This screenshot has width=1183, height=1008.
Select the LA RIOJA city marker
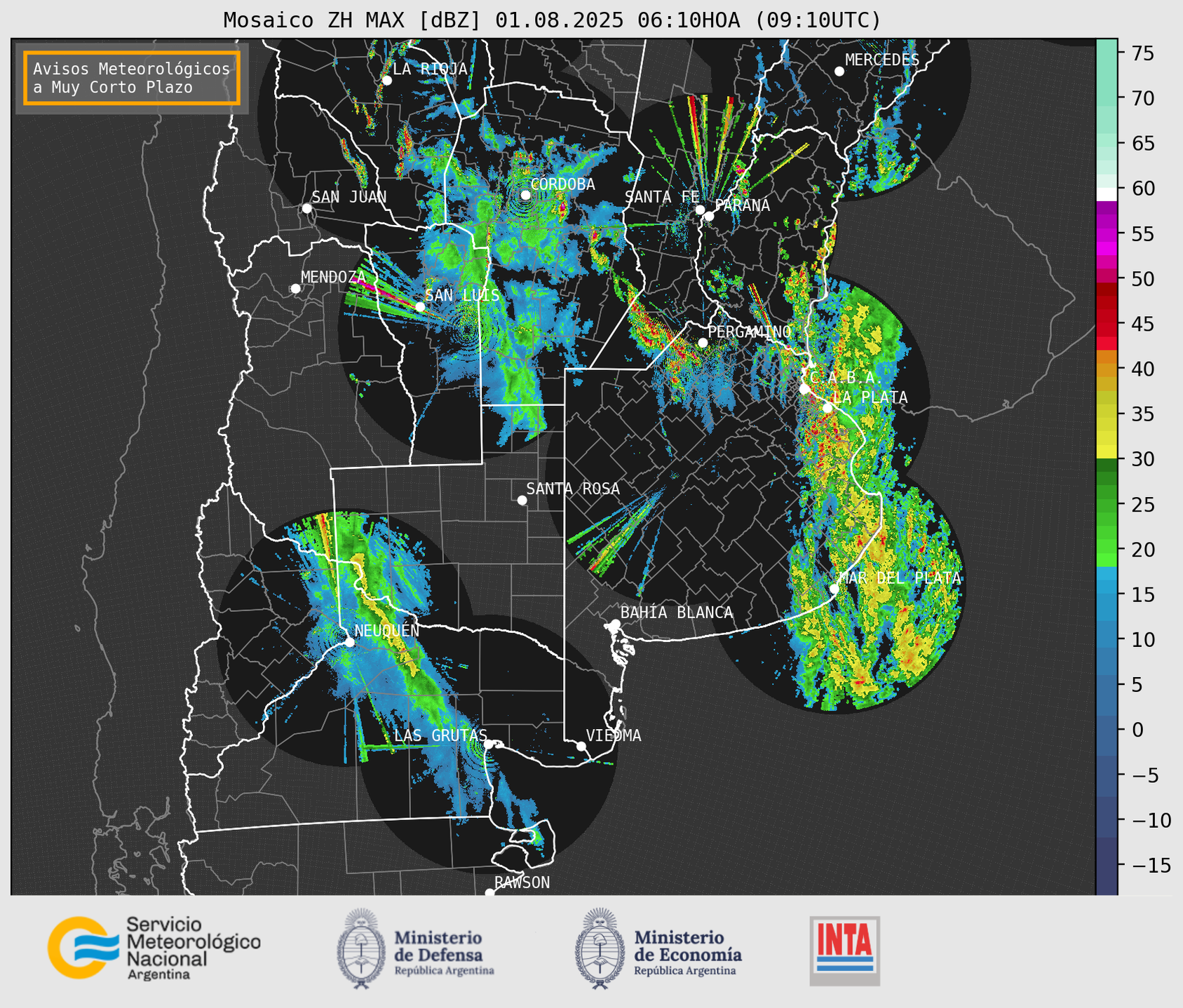pos(386,81)
